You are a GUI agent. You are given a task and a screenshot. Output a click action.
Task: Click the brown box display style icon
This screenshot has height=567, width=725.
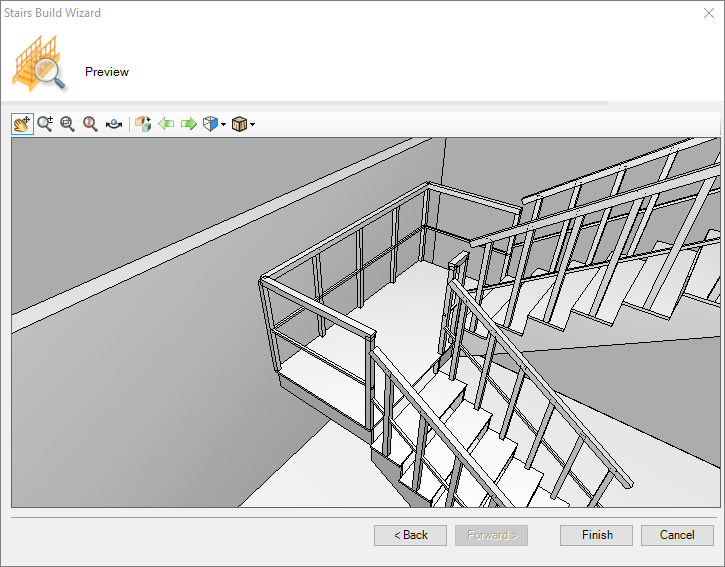(239, 124)
